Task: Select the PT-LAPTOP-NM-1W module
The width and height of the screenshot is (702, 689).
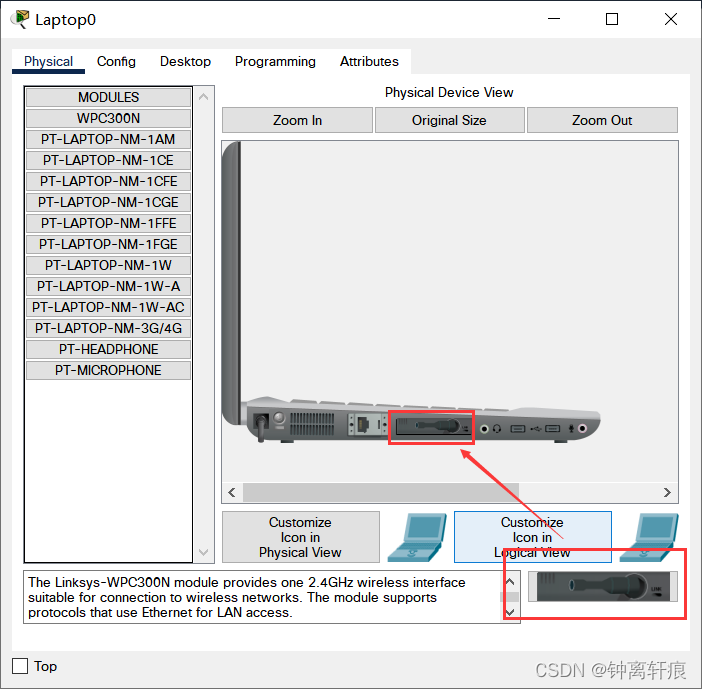Action: pyautogui.click(x=108, y=265)
